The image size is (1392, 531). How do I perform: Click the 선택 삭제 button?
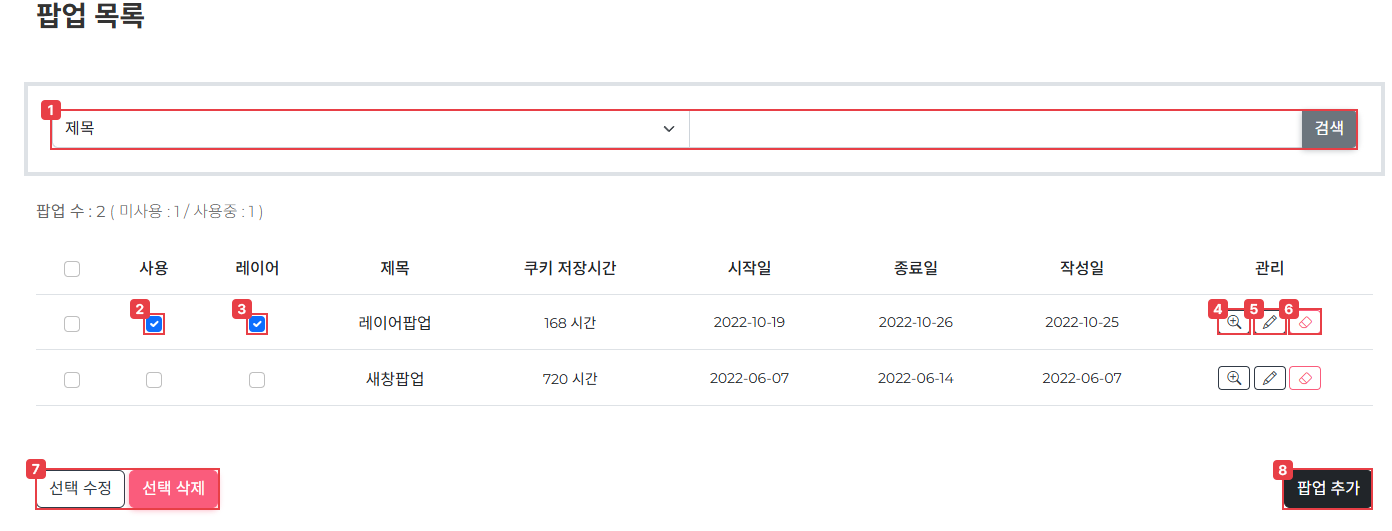(x=174, y=489)
